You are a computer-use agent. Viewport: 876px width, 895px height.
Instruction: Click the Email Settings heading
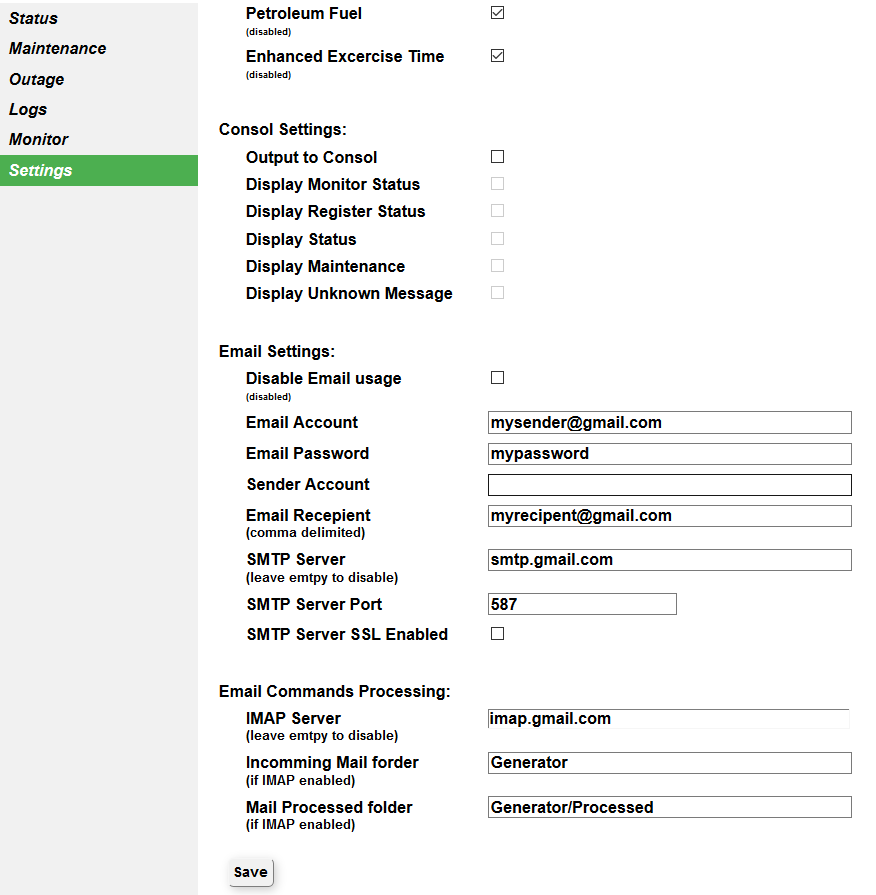pyautogui.click(x=277, y=352)
